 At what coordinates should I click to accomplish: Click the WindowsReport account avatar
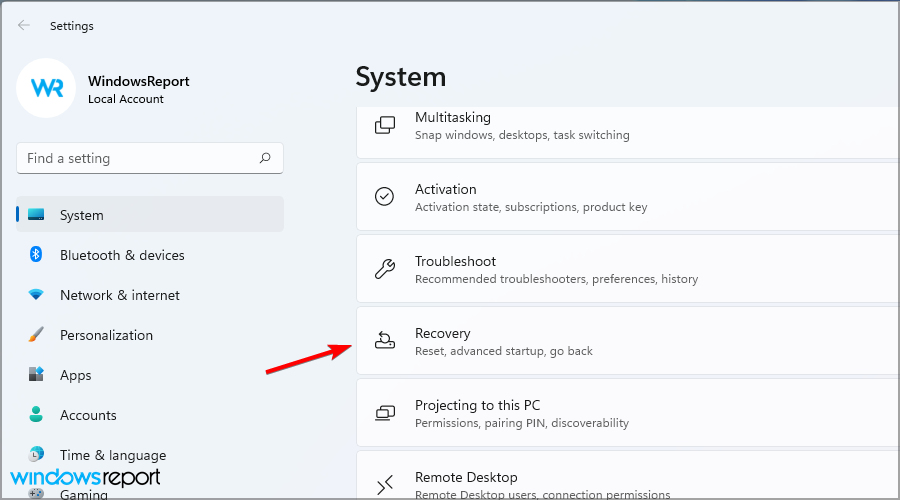coord(47,89)
